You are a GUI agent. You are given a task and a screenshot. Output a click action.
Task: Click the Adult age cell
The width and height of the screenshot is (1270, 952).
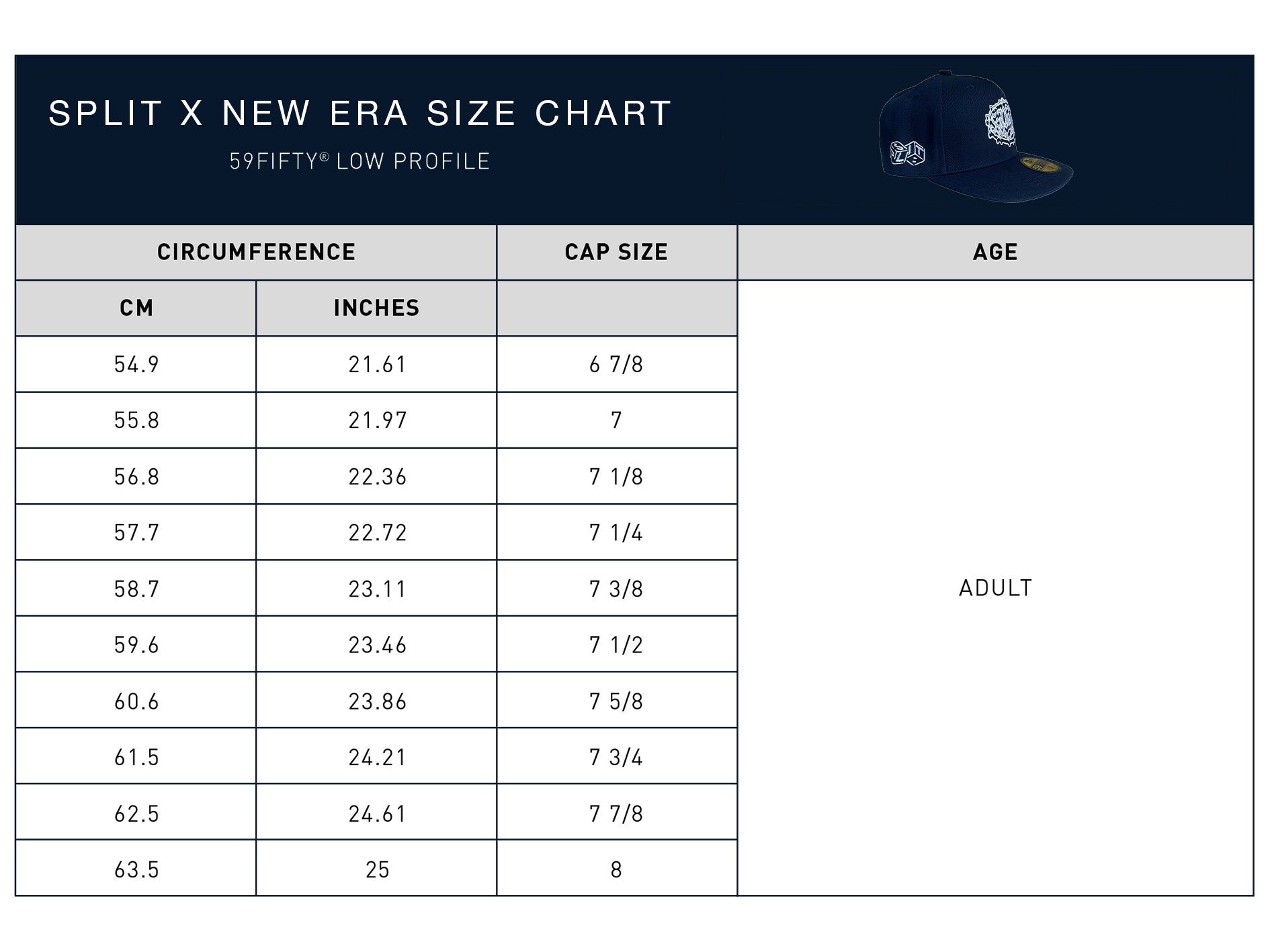995,588
